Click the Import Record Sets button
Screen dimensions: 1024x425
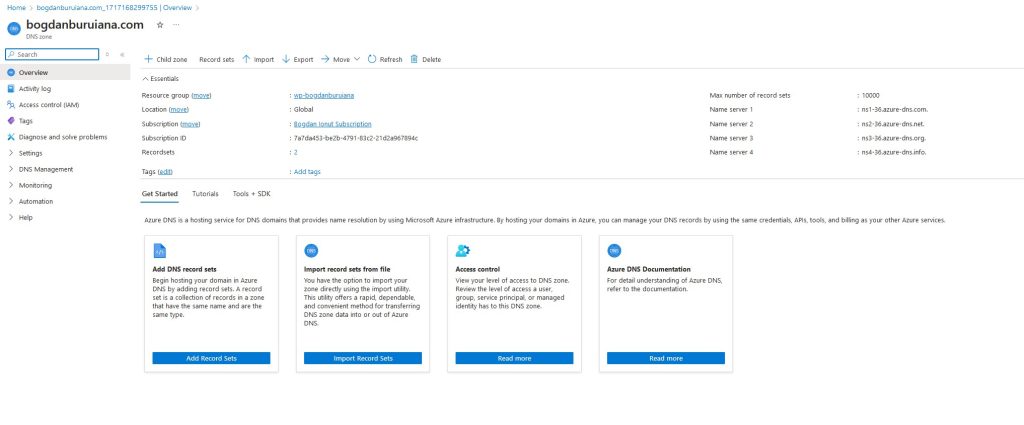coord(363,358)
